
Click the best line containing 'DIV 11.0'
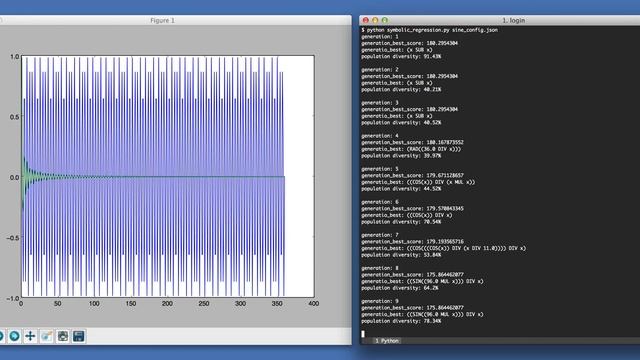coord(444,248)
